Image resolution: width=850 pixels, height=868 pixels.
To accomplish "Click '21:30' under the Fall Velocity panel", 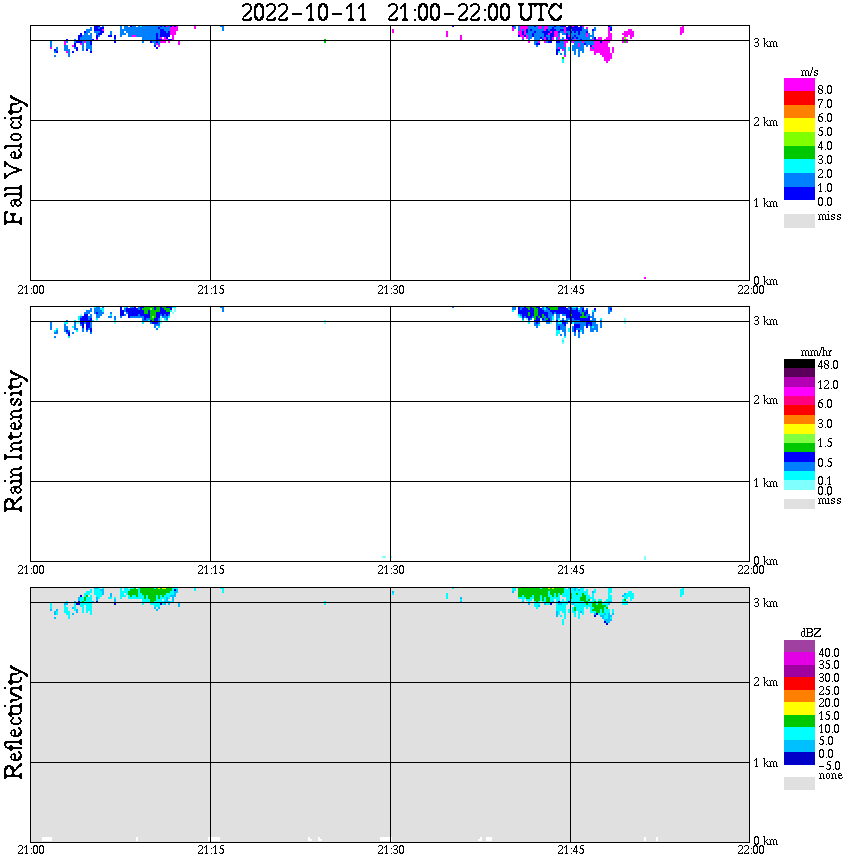I will click(391, 290).
